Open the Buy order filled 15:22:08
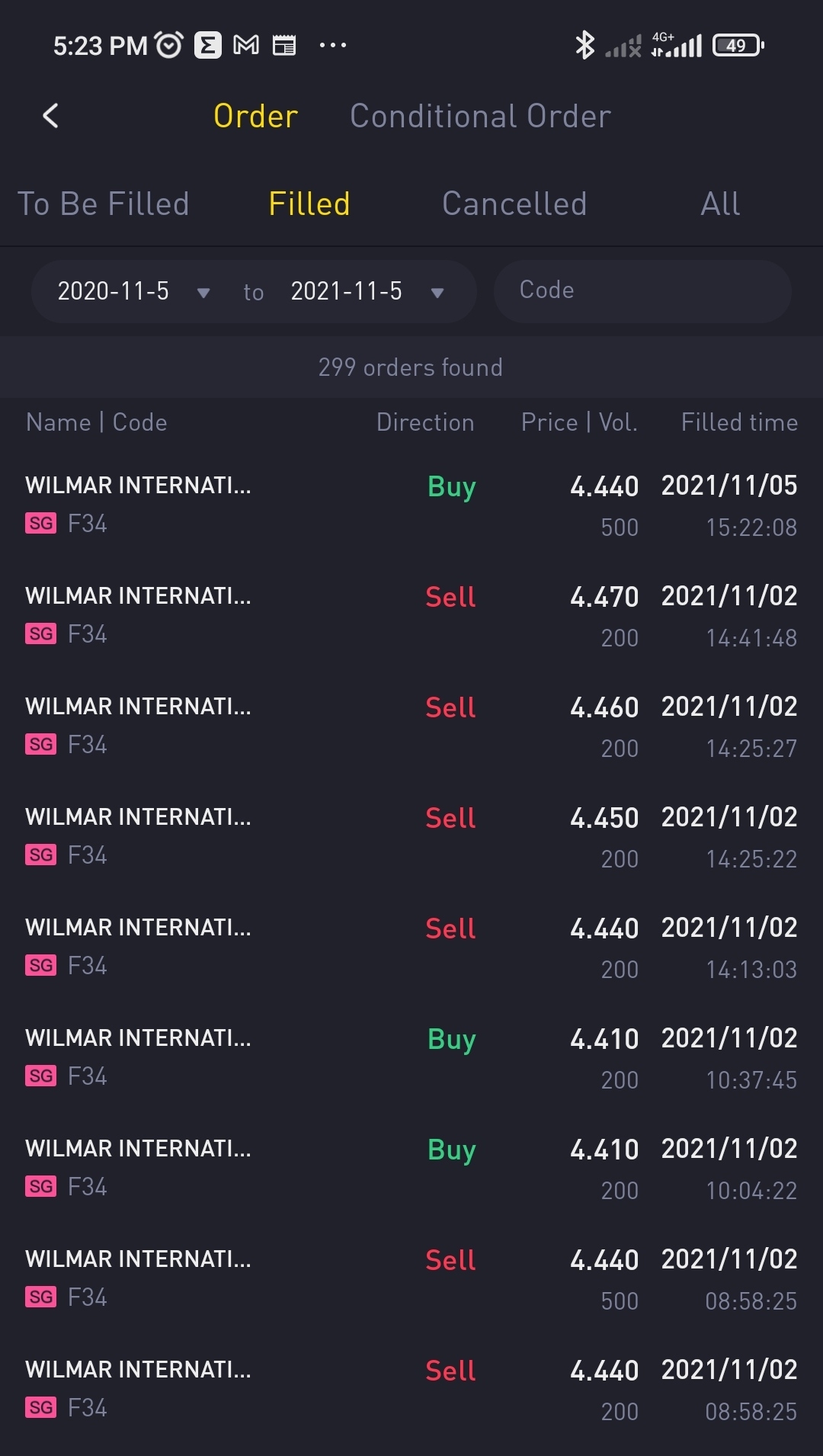Viewport: 823px width, 1456px height. 411,505
